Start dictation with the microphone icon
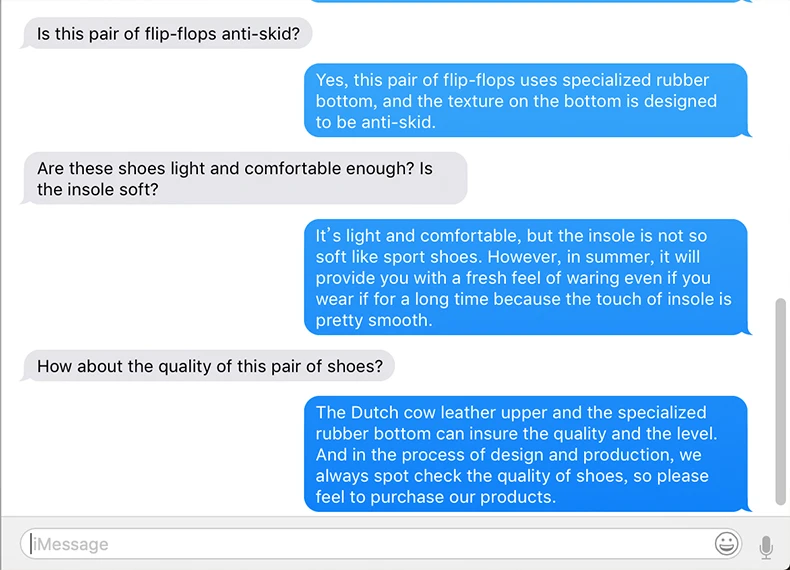This screenshot has width=790, height=570. 766,547
